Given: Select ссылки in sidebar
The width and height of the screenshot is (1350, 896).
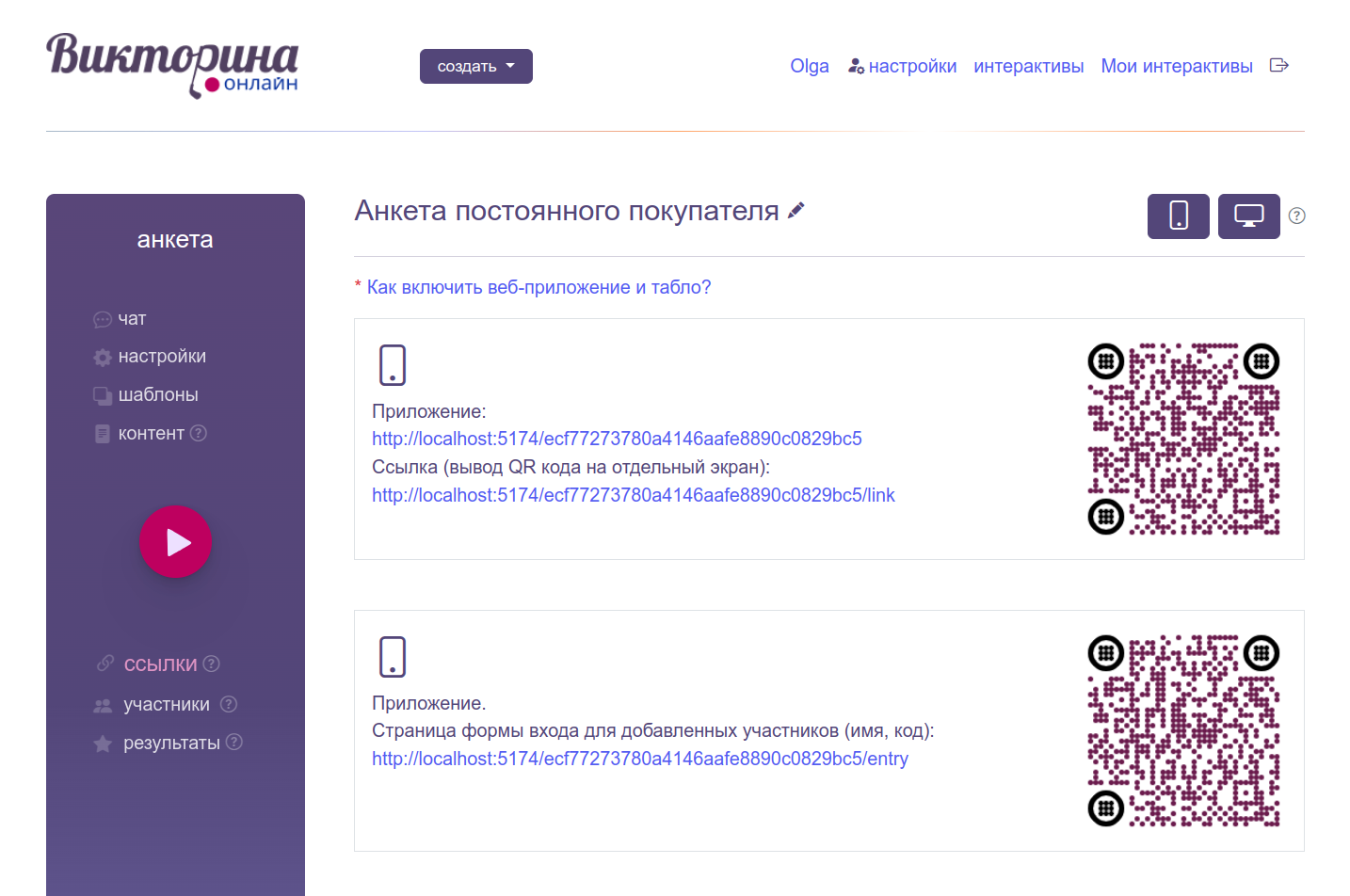Looking at the screenshot, I should coord(161,664).
